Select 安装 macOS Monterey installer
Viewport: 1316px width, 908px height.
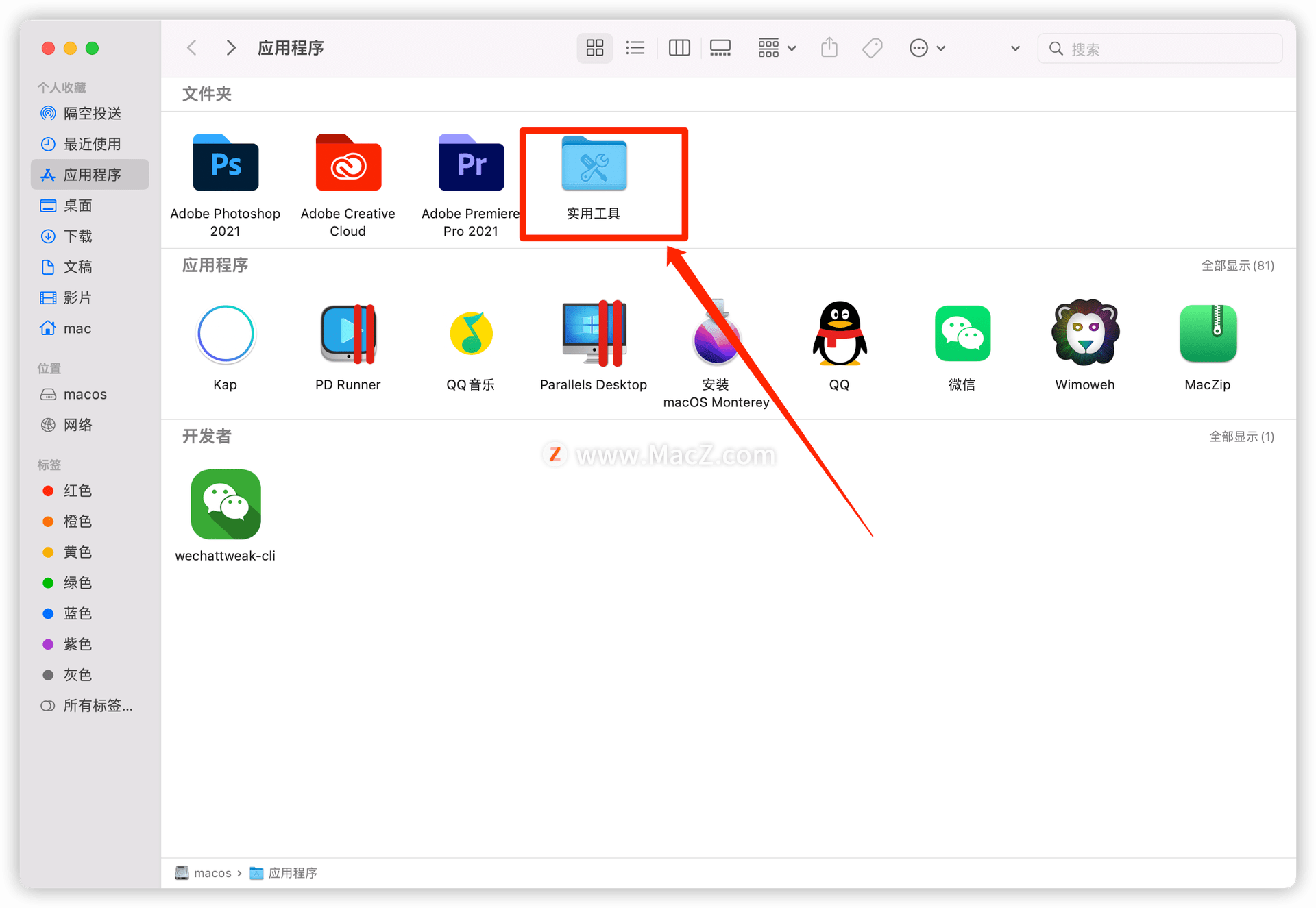716,334
